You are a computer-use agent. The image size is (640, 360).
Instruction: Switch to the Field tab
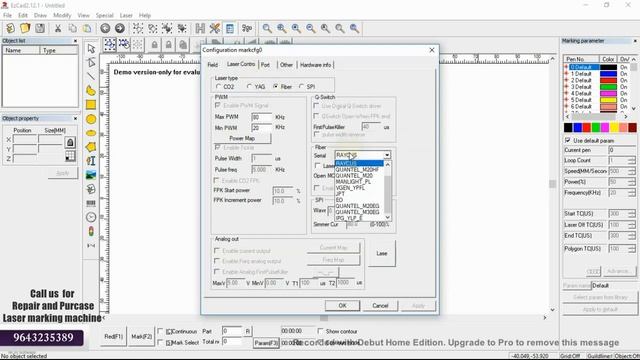point(213,65)
